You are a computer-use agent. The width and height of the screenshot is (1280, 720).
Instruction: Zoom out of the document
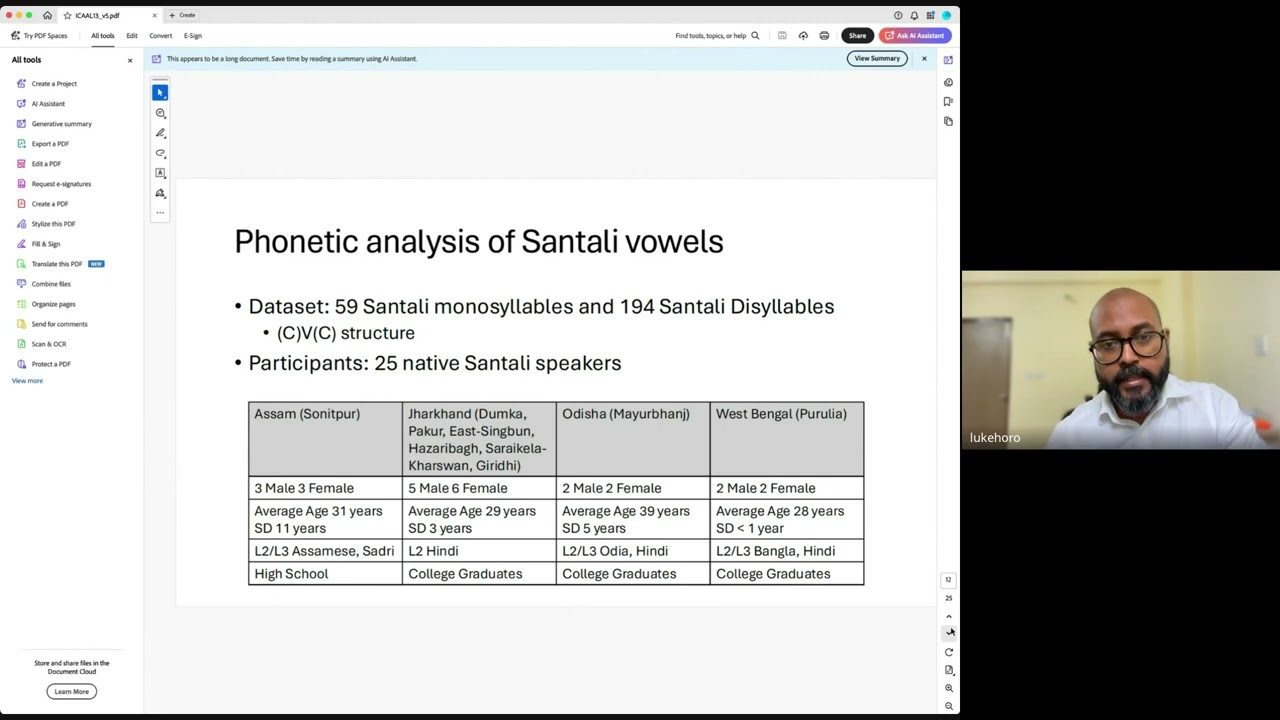point(948,706)
